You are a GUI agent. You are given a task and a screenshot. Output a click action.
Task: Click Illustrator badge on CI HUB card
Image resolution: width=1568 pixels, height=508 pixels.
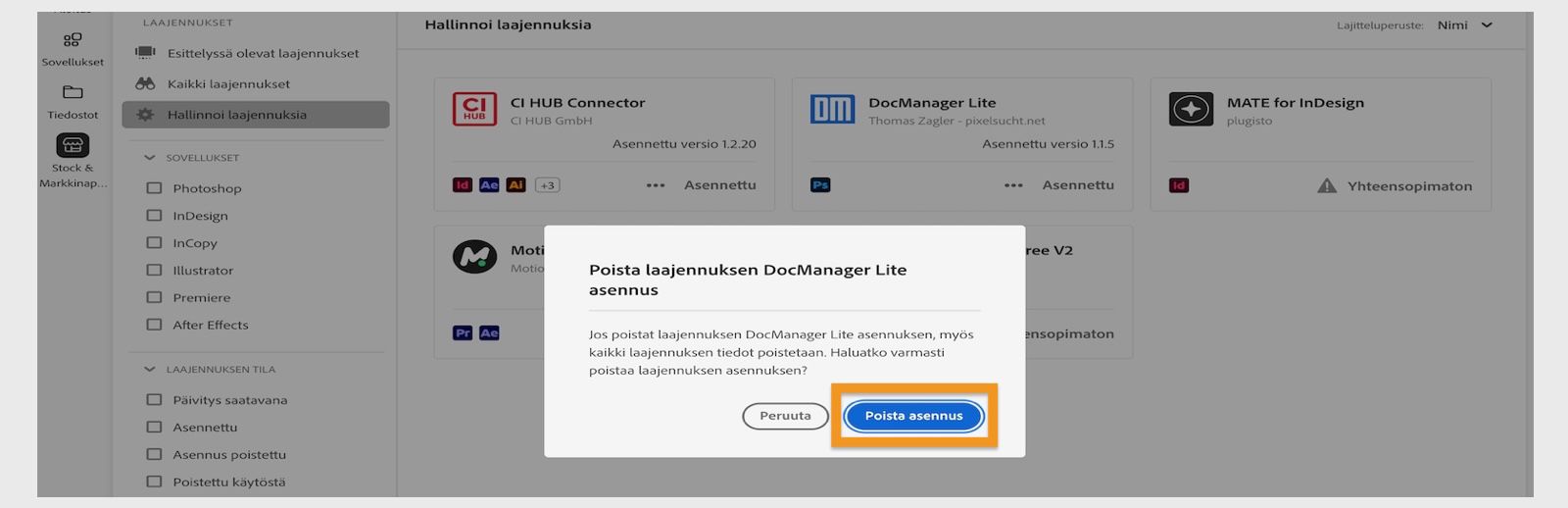(516, 185)
